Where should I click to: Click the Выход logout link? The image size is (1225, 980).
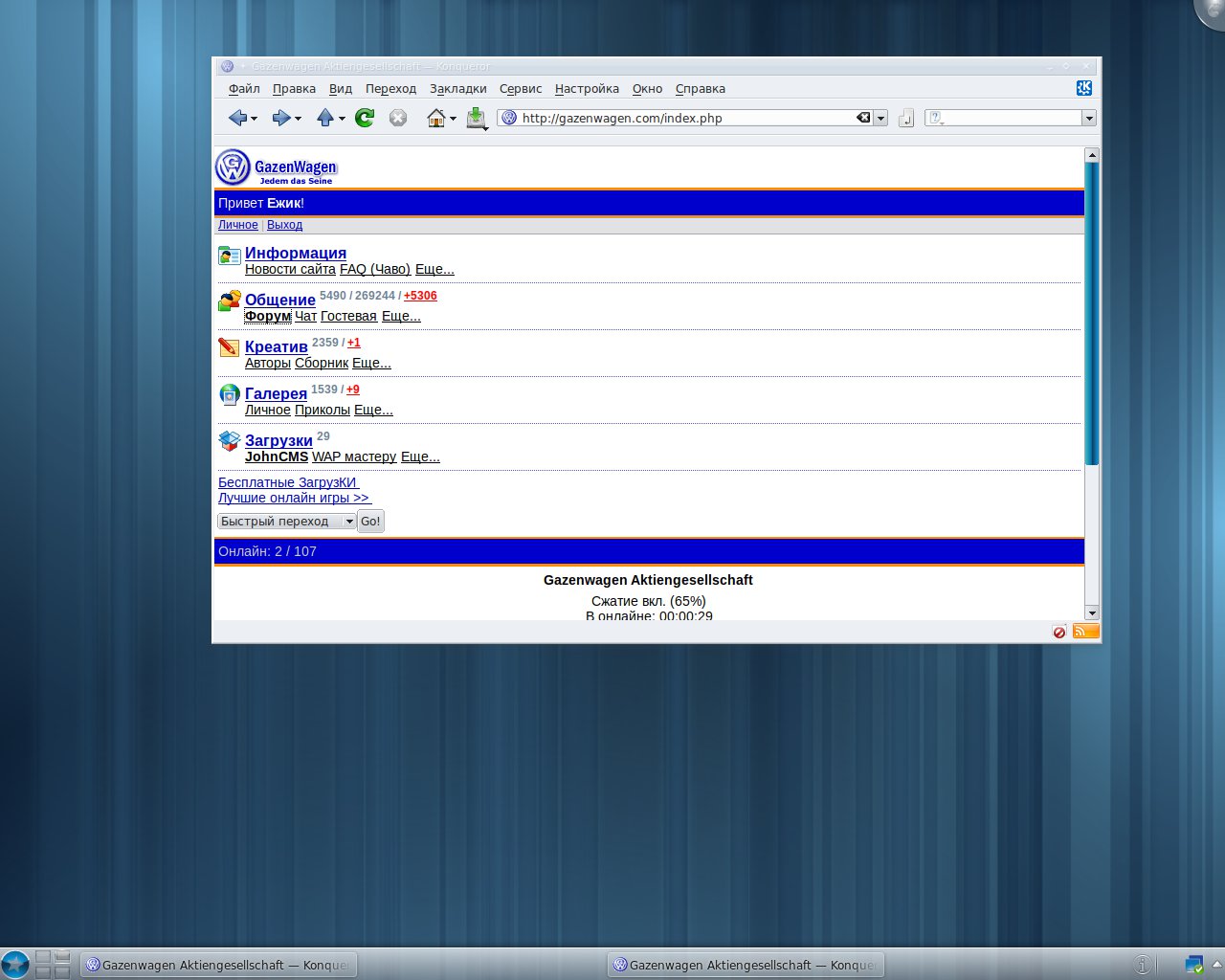[284, 225]
